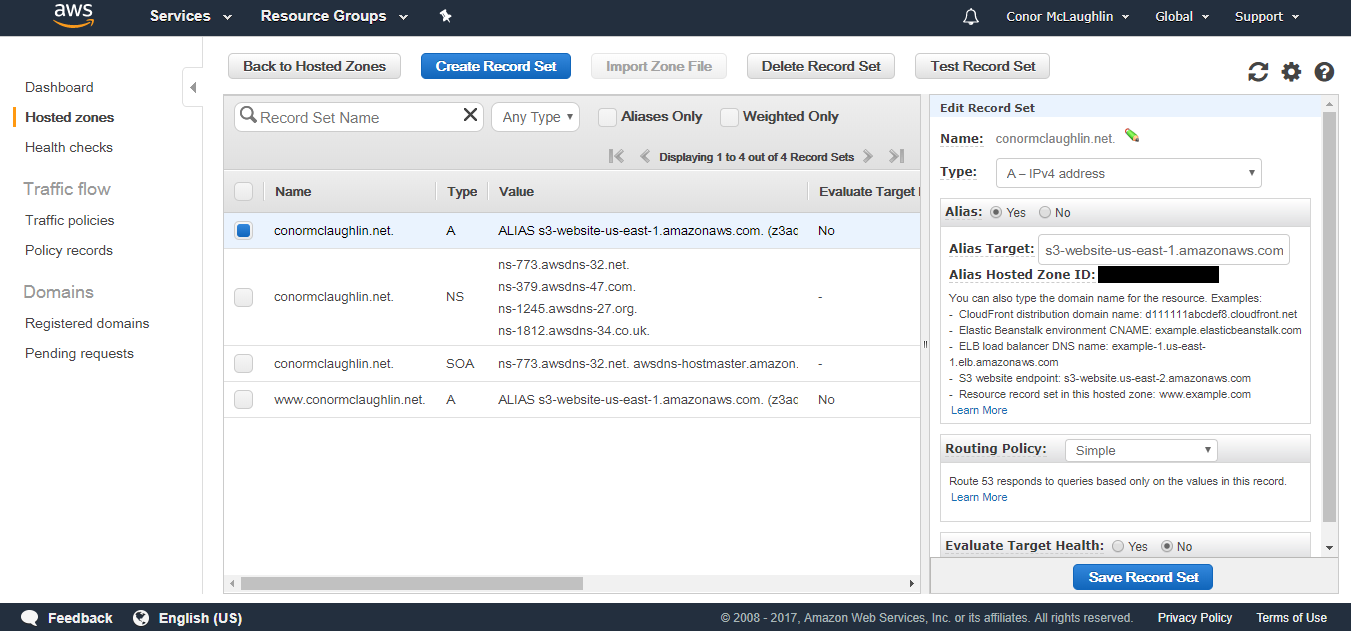The width and height of the screenshot is (1351, 631).
Task: Click Create Record Set
Action: tap(496, 66)
